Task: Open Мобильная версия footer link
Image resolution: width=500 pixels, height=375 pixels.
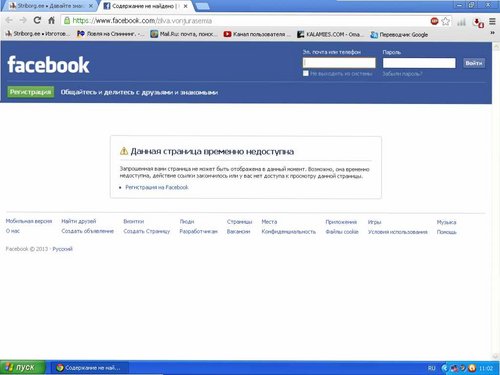Action: [29, 221]
